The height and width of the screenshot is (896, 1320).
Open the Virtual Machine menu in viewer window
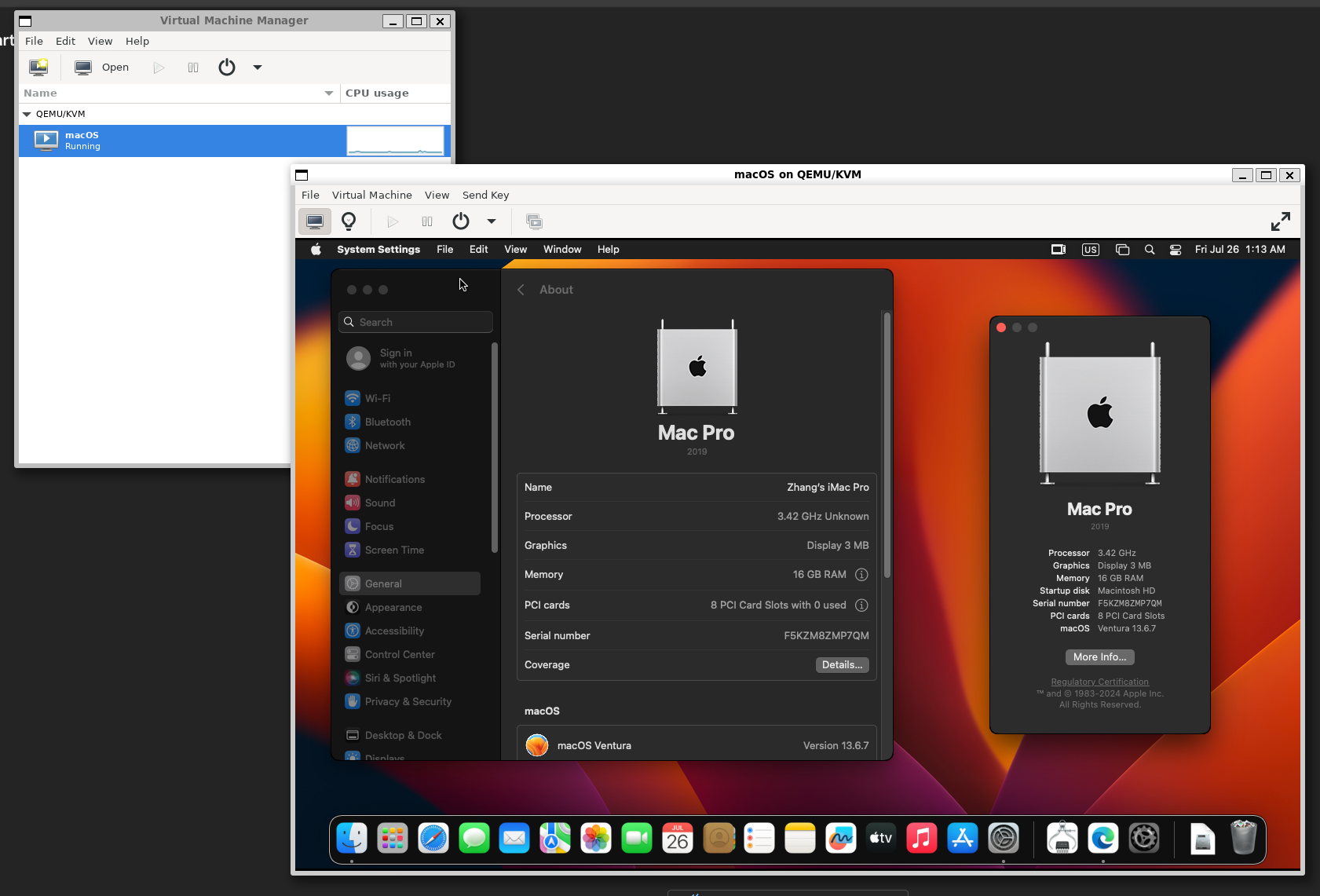[372, 195]
